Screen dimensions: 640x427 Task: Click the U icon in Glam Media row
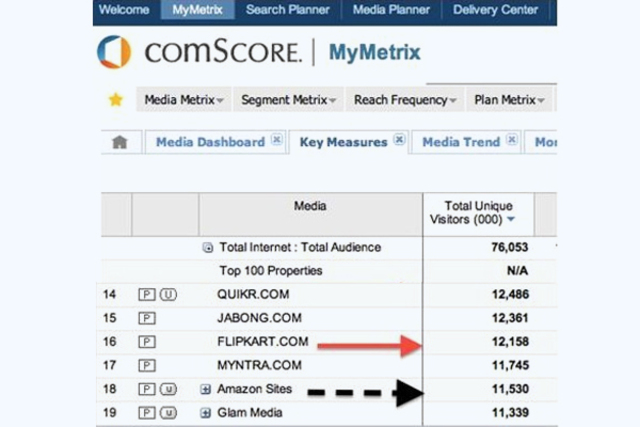click(168, 413)
